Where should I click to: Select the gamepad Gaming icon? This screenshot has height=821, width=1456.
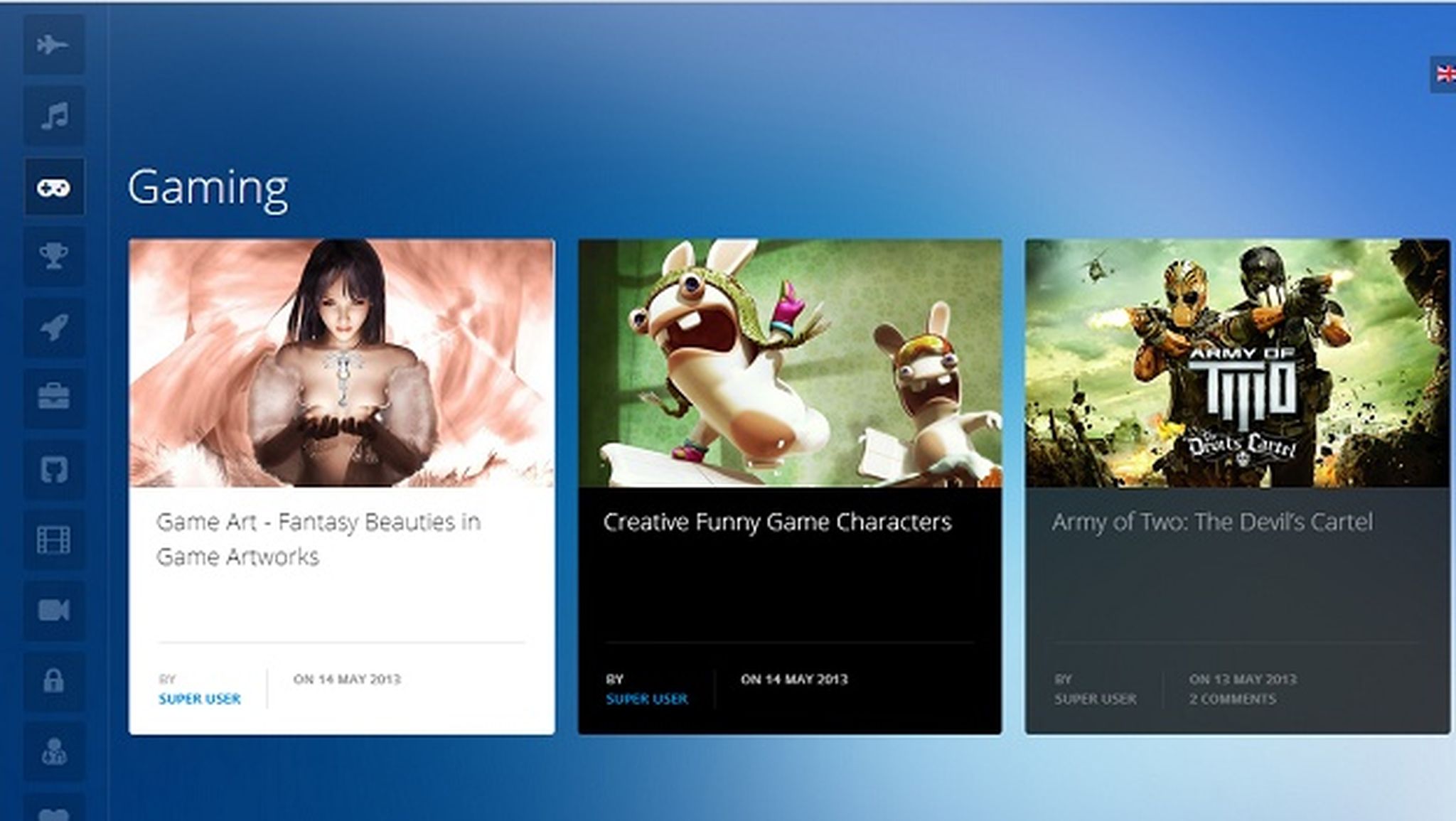pos(53,187)
